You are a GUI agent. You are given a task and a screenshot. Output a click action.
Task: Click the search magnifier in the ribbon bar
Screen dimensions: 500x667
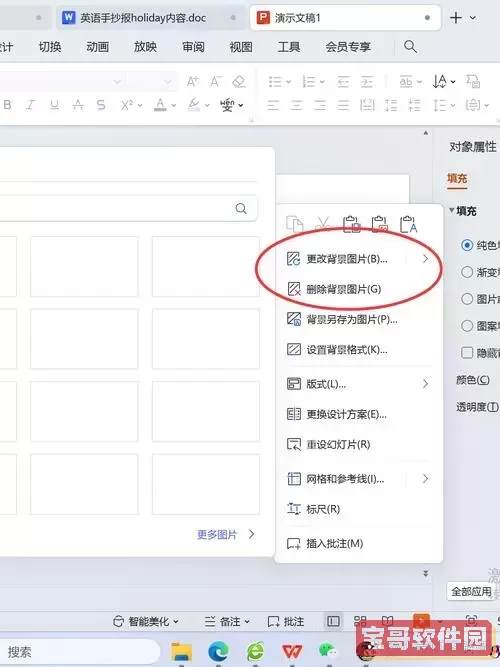click(x=410, y=46)
